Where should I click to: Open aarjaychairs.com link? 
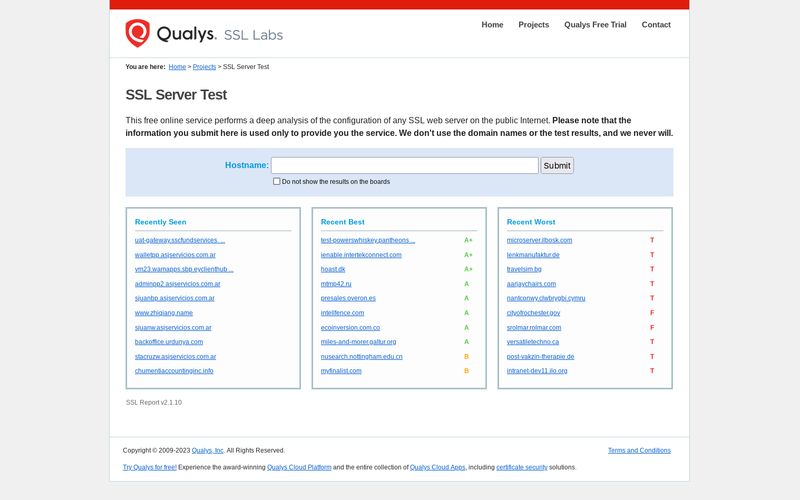[531, 284]
